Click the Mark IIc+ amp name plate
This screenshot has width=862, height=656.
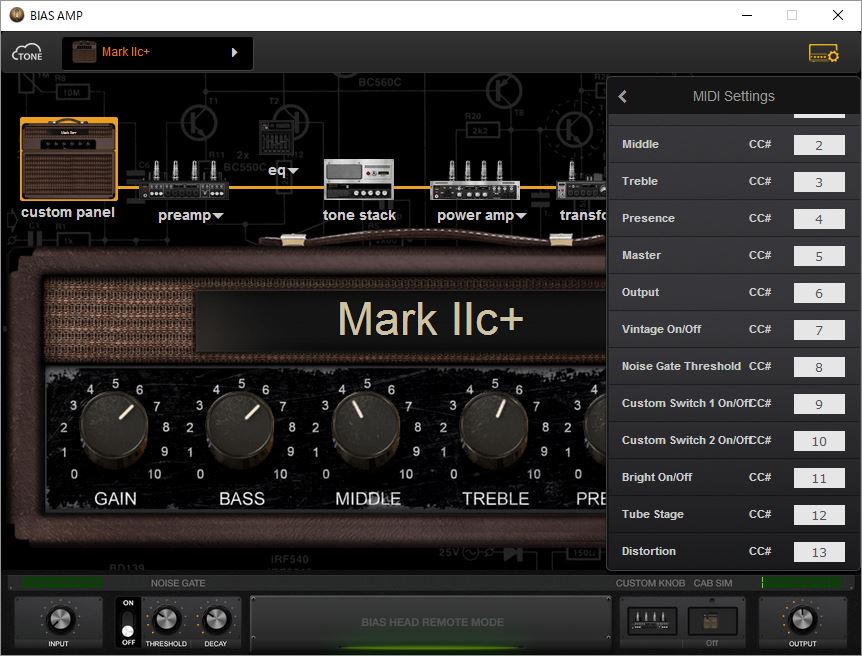401,320
